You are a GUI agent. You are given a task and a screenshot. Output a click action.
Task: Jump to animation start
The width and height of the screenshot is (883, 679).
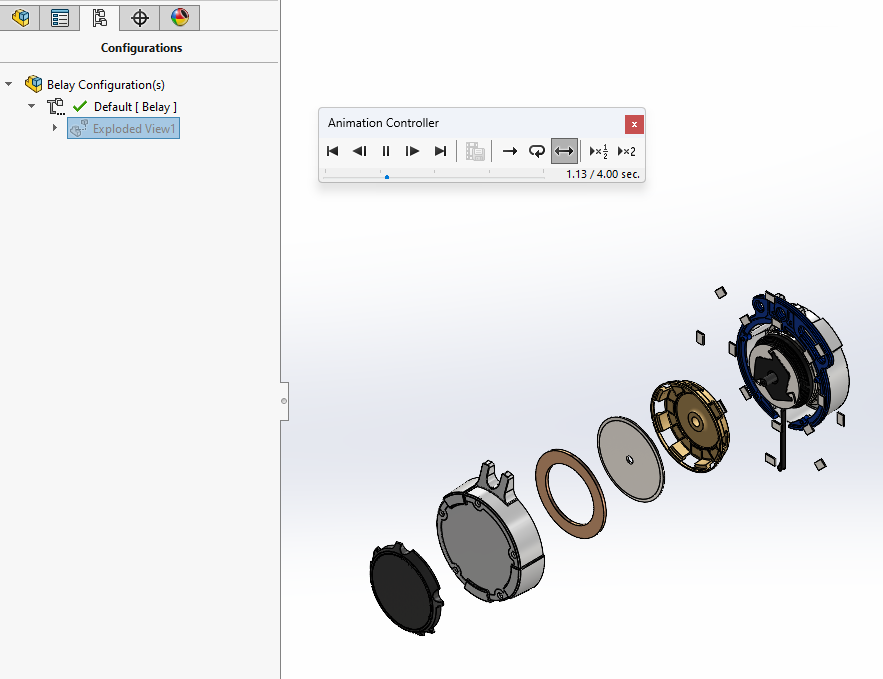coord(333,151)
